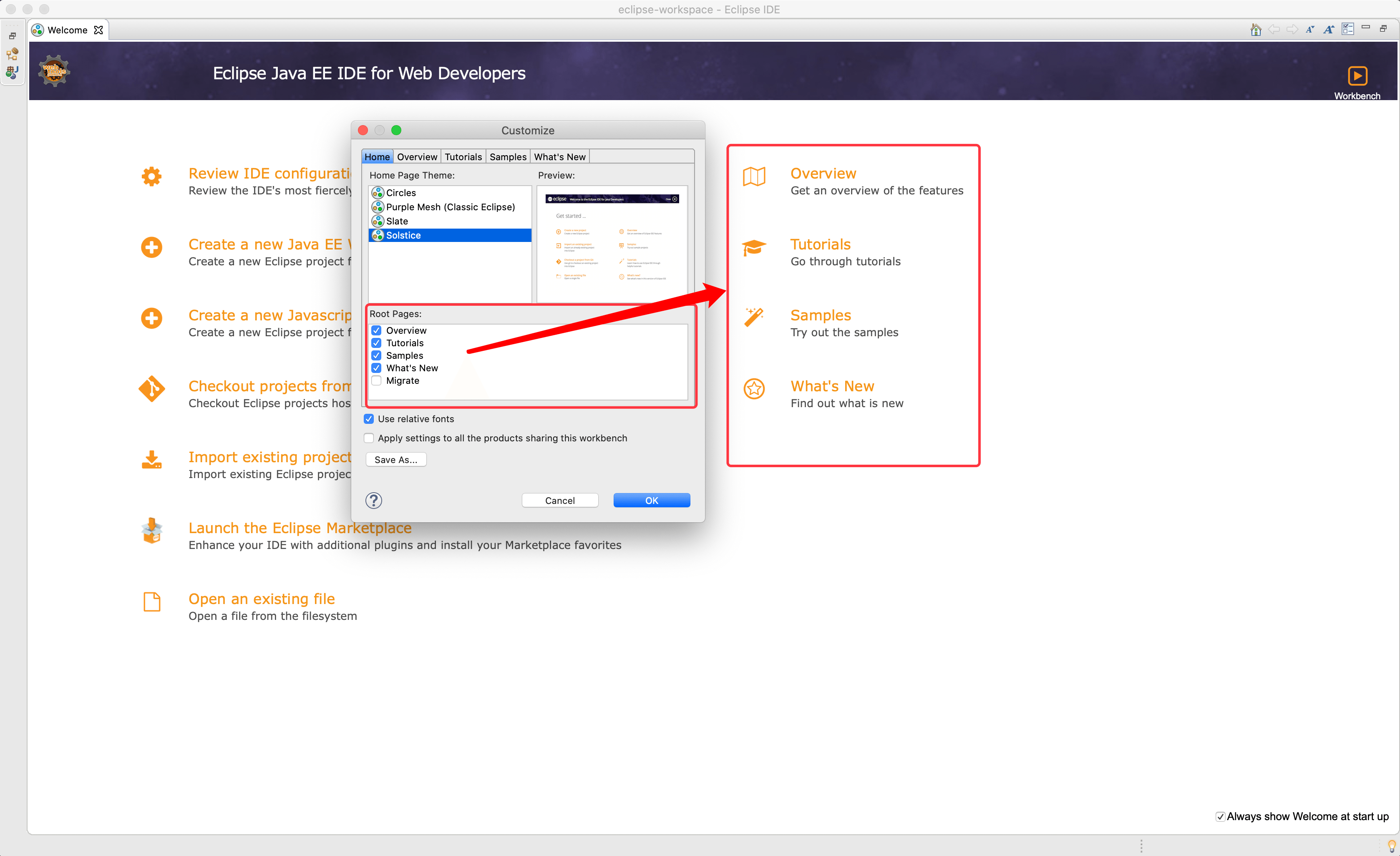Uncheck Overview in the Root Pages list
This screenshot has width=1400, height=856.
tap(376, 330)
